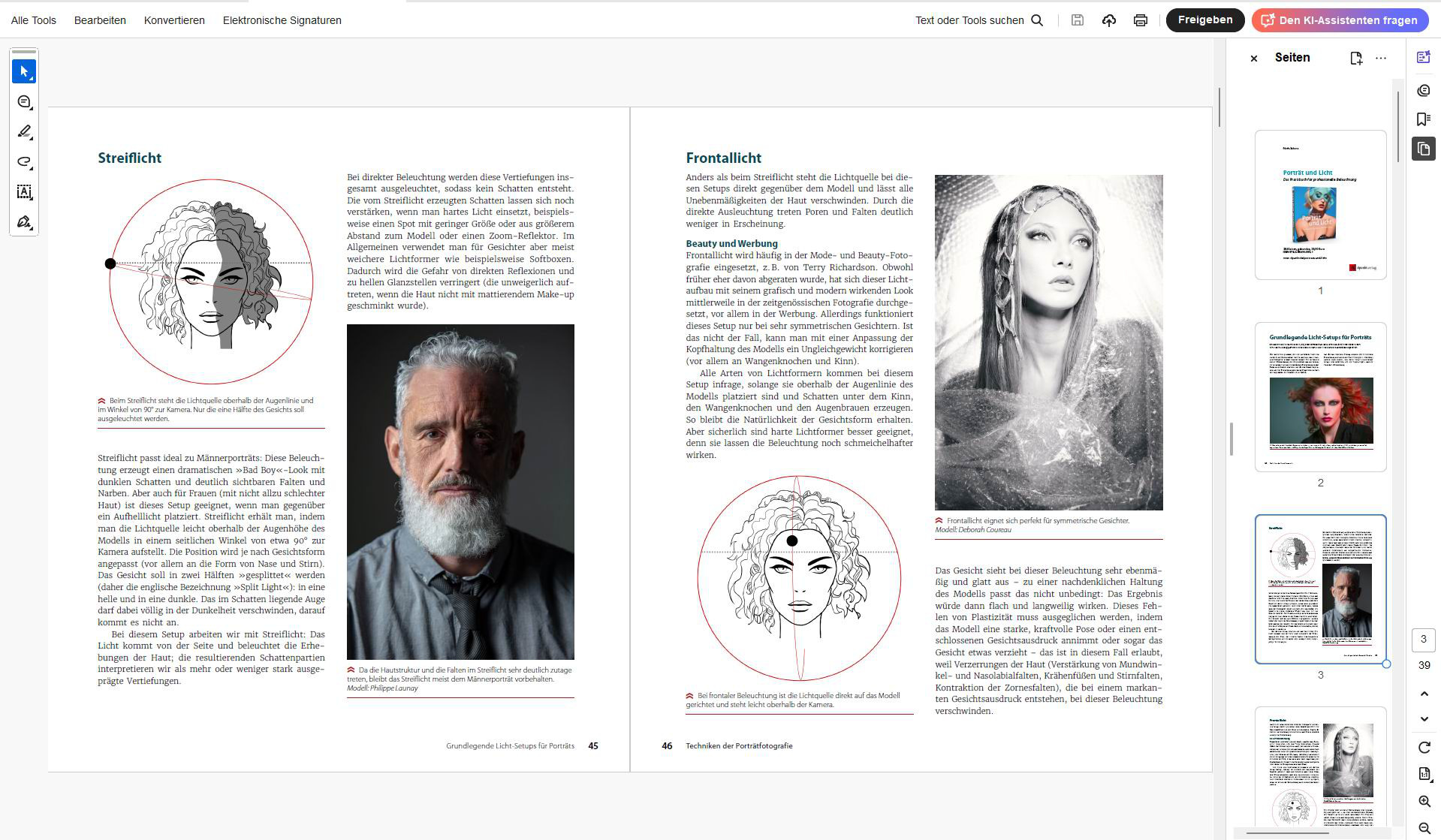This screenshot has height=840, width=1441.
Task: Open the fill and sign pen tool
Action: (x=24, y=222)
